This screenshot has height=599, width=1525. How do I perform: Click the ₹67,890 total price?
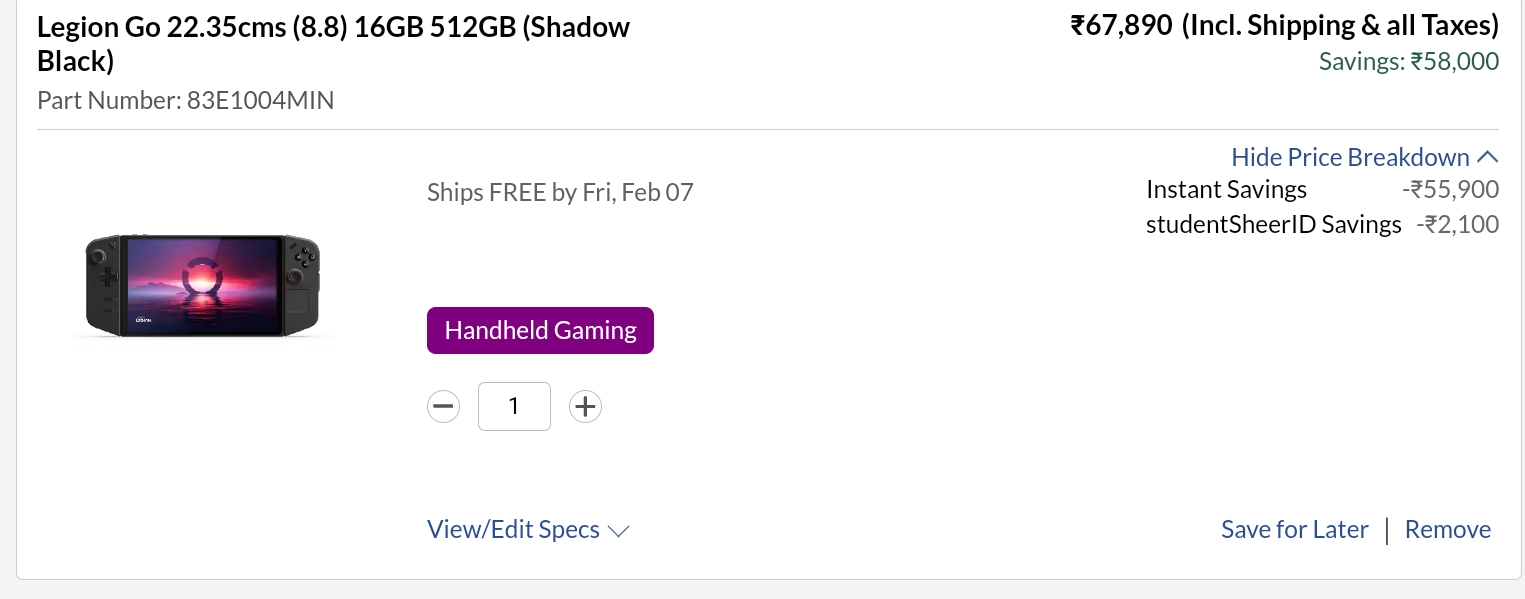[1121, 25]
